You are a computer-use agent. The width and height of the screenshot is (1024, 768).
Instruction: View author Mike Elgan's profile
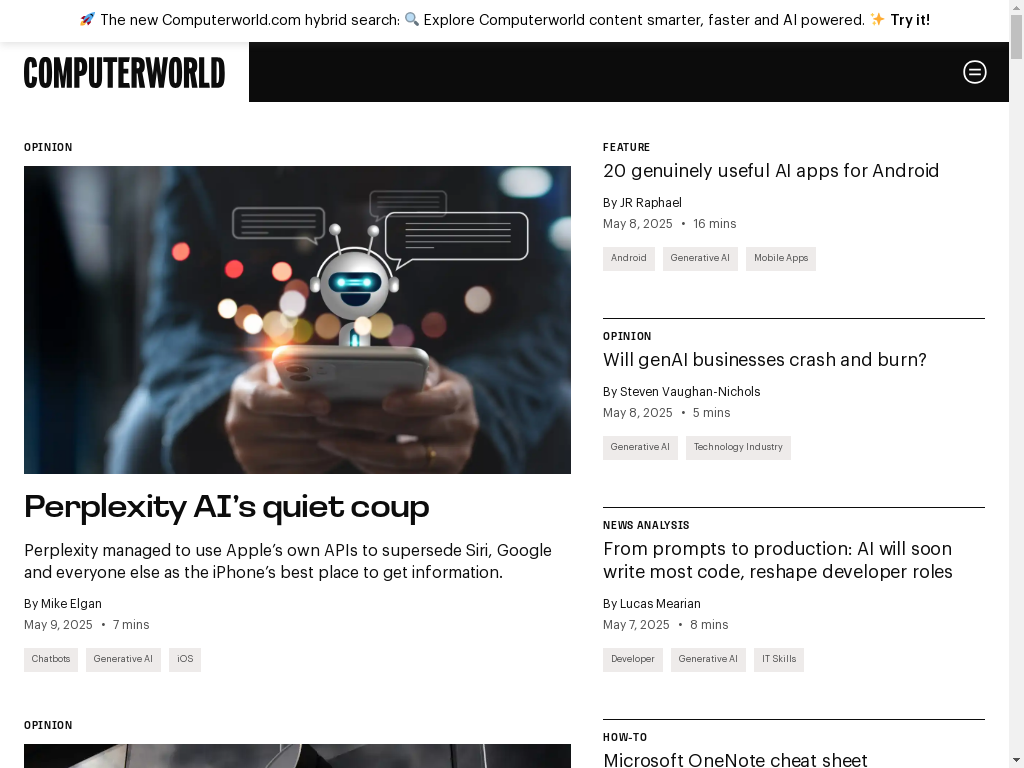[x=71, y=604]
